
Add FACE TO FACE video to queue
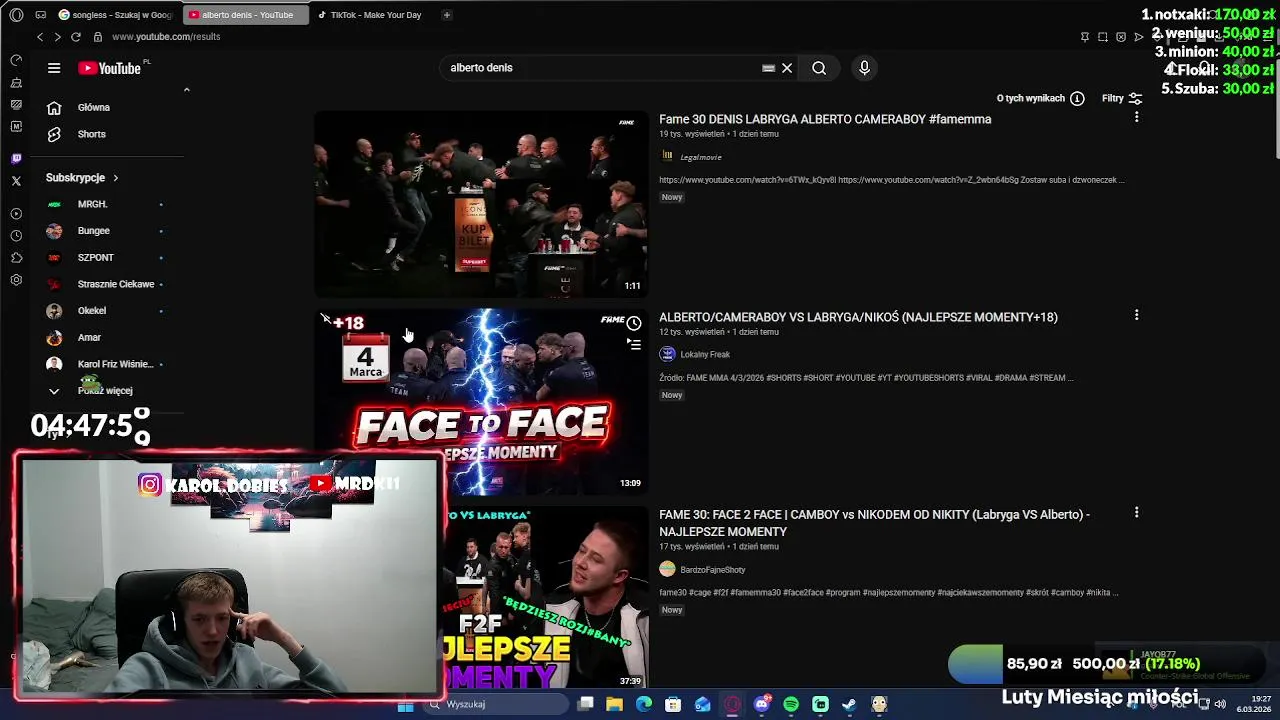coord(634,344)
